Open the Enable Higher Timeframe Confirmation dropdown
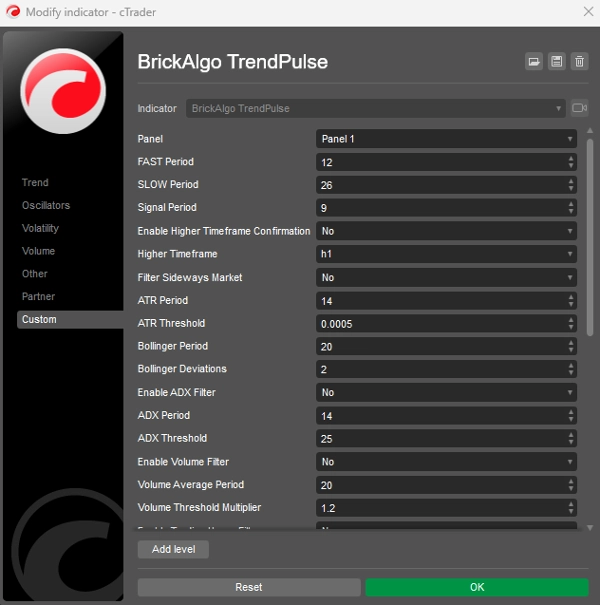600x605 pixels. [x=446, y=231]
